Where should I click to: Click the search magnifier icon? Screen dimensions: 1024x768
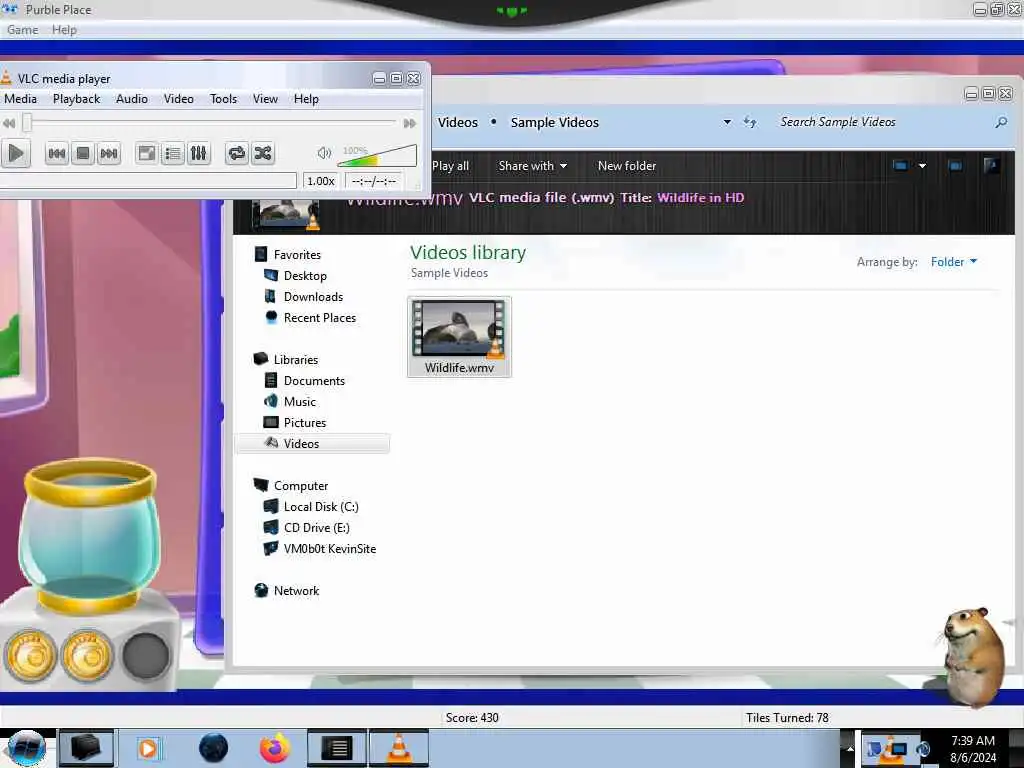(x=1000, y=122)
